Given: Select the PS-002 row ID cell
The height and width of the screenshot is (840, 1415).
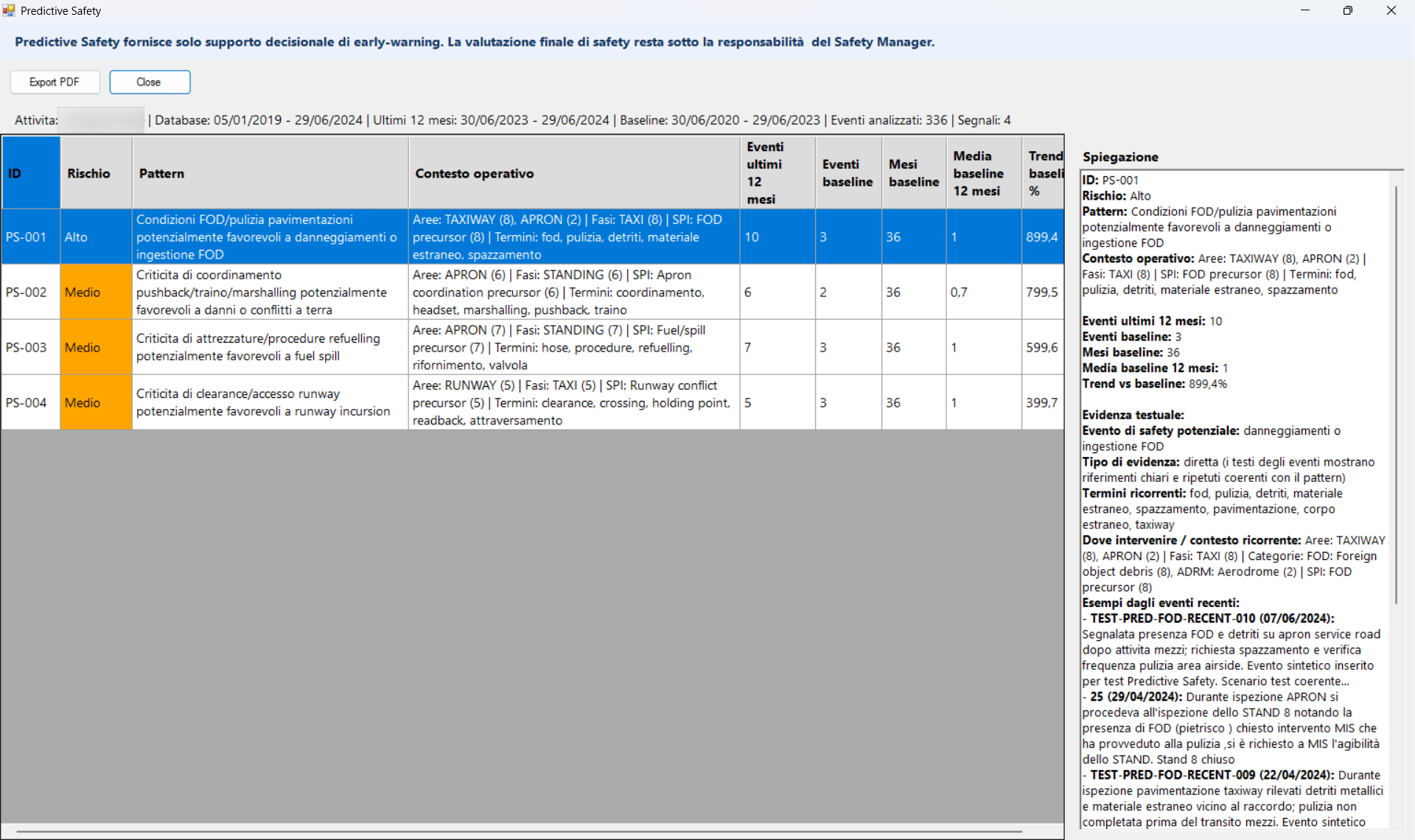Looking at the screenshot, I should 31,292.
